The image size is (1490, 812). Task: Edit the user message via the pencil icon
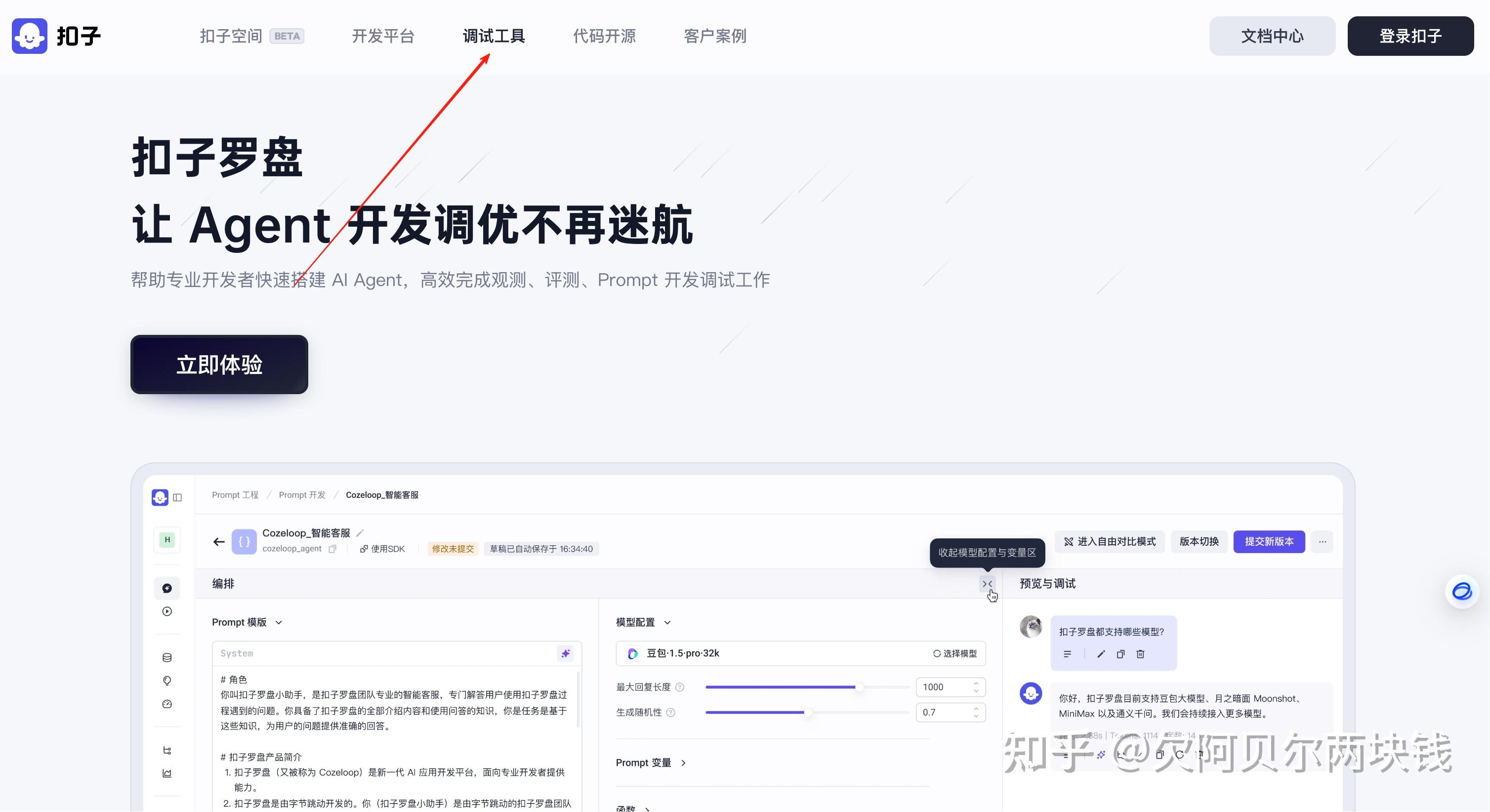[x=1101, y=653]
